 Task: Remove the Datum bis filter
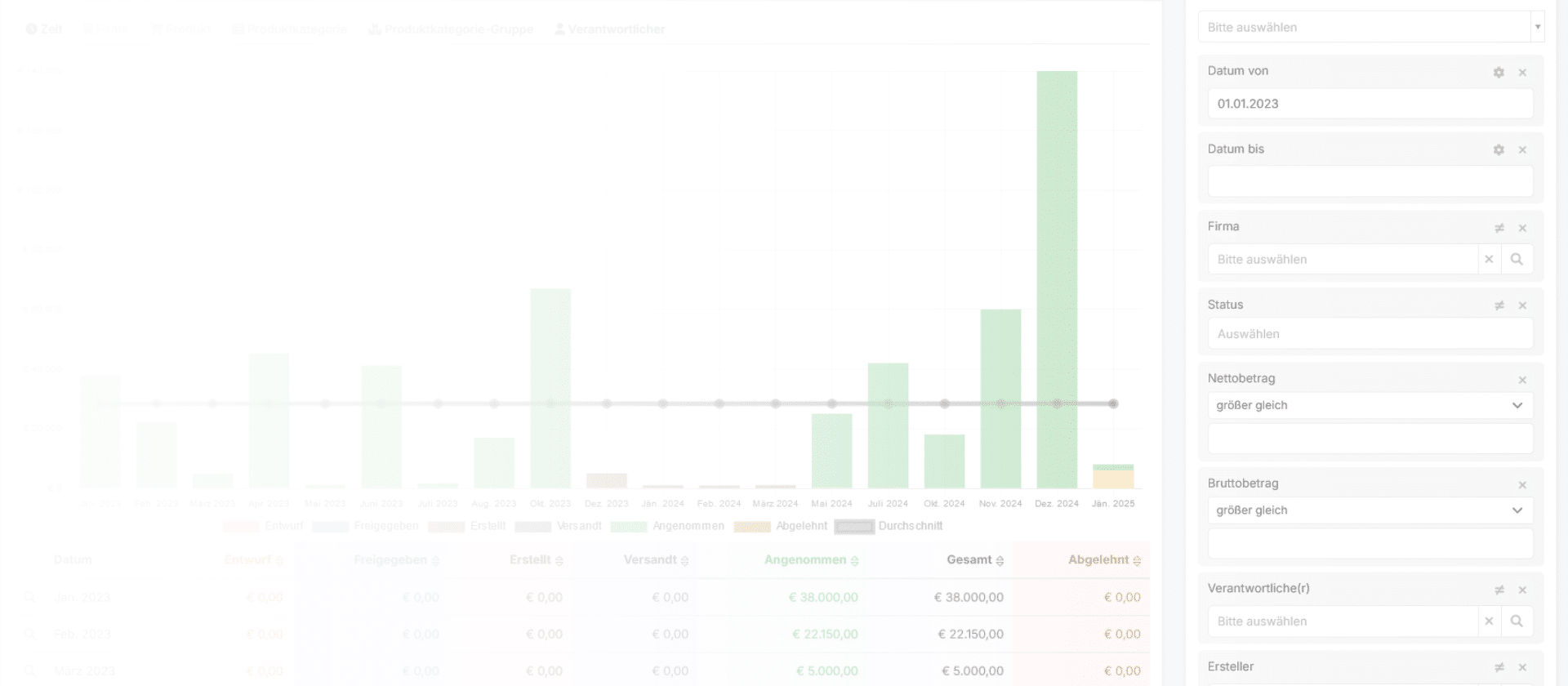pos(1522,150)
